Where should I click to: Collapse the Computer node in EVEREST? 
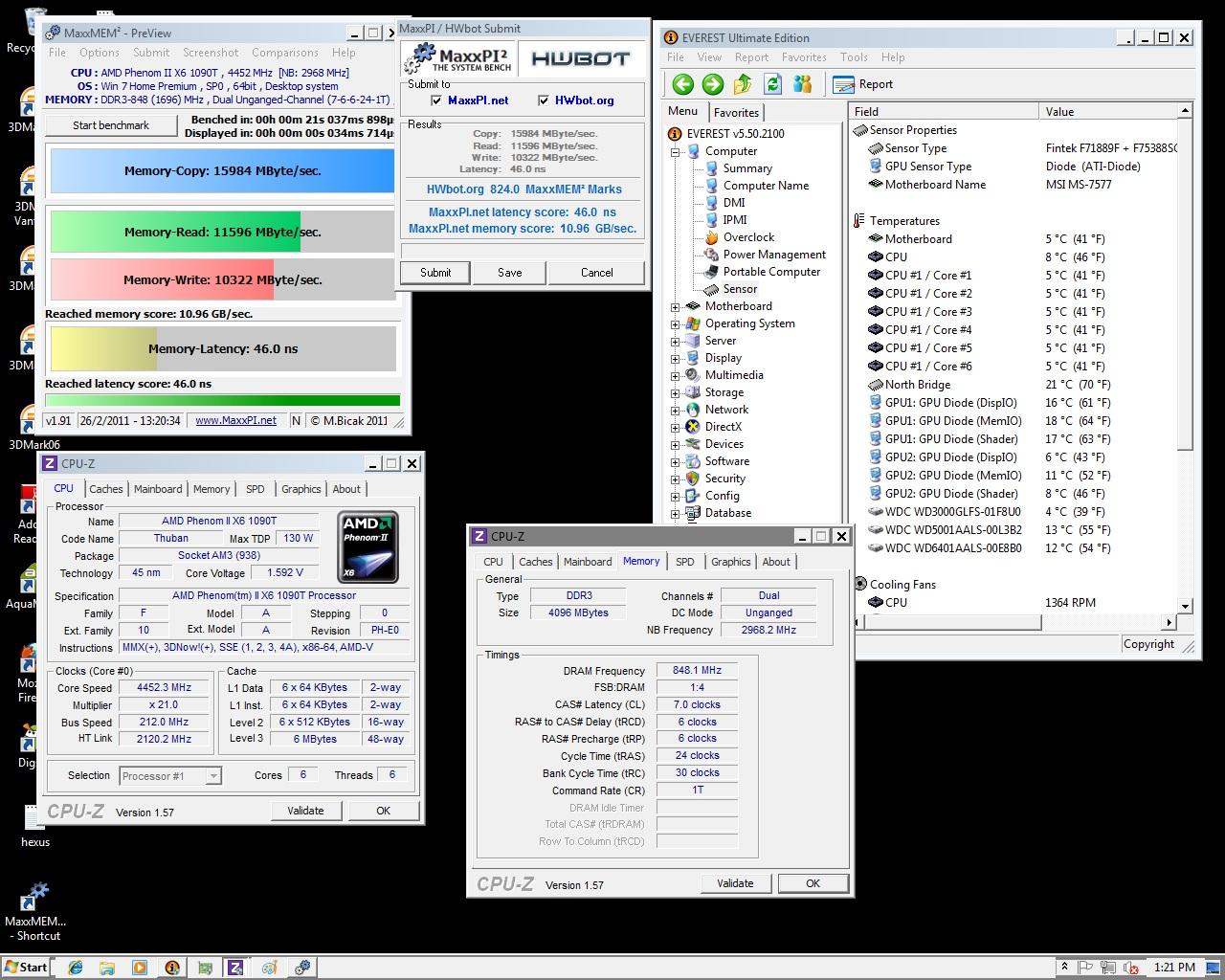[x=675, y=151]
